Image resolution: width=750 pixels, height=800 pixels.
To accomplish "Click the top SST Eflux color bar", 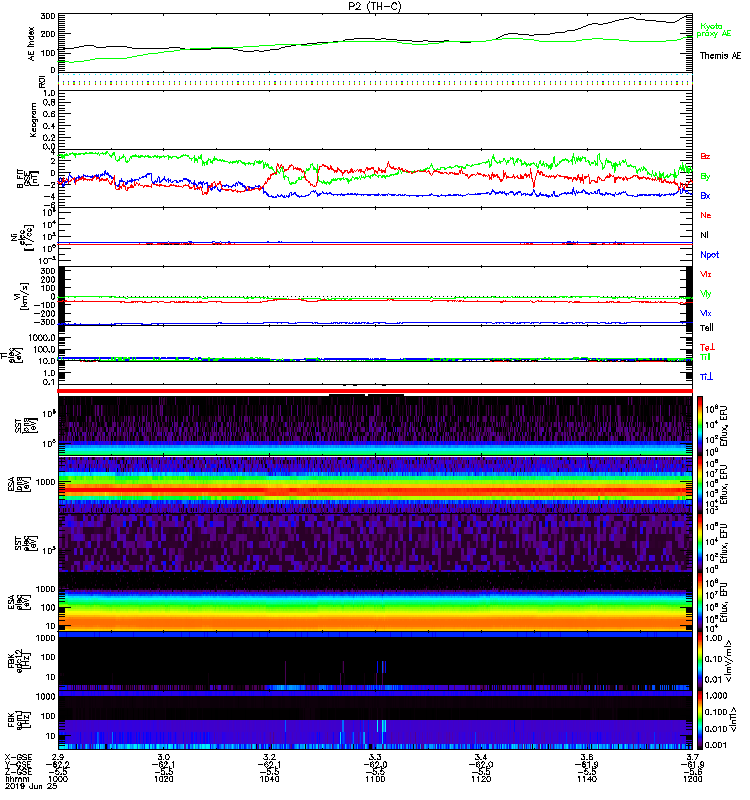I will point(701,427).
